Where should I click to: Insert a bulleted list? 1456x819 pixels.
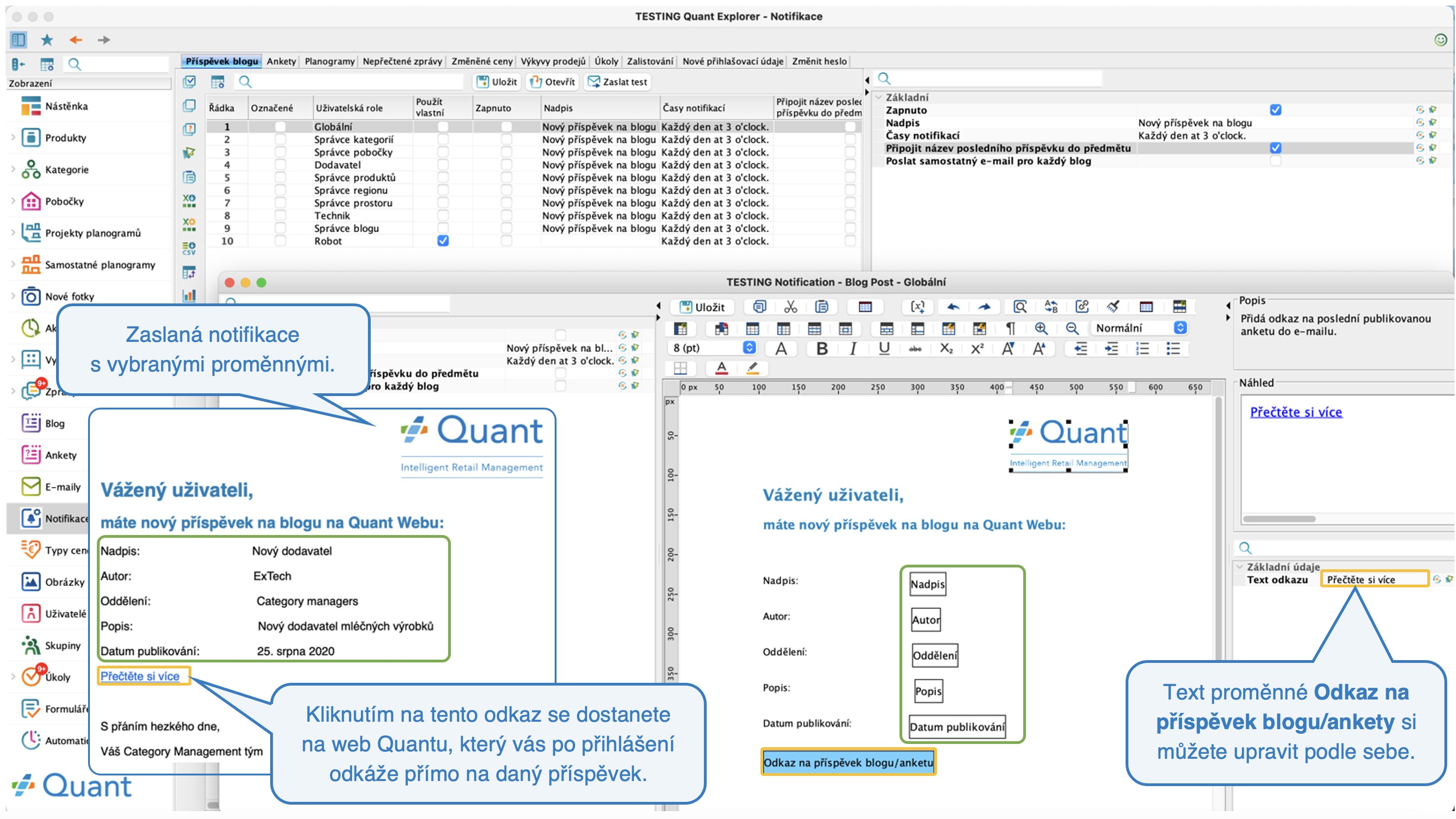(1173, 348)
